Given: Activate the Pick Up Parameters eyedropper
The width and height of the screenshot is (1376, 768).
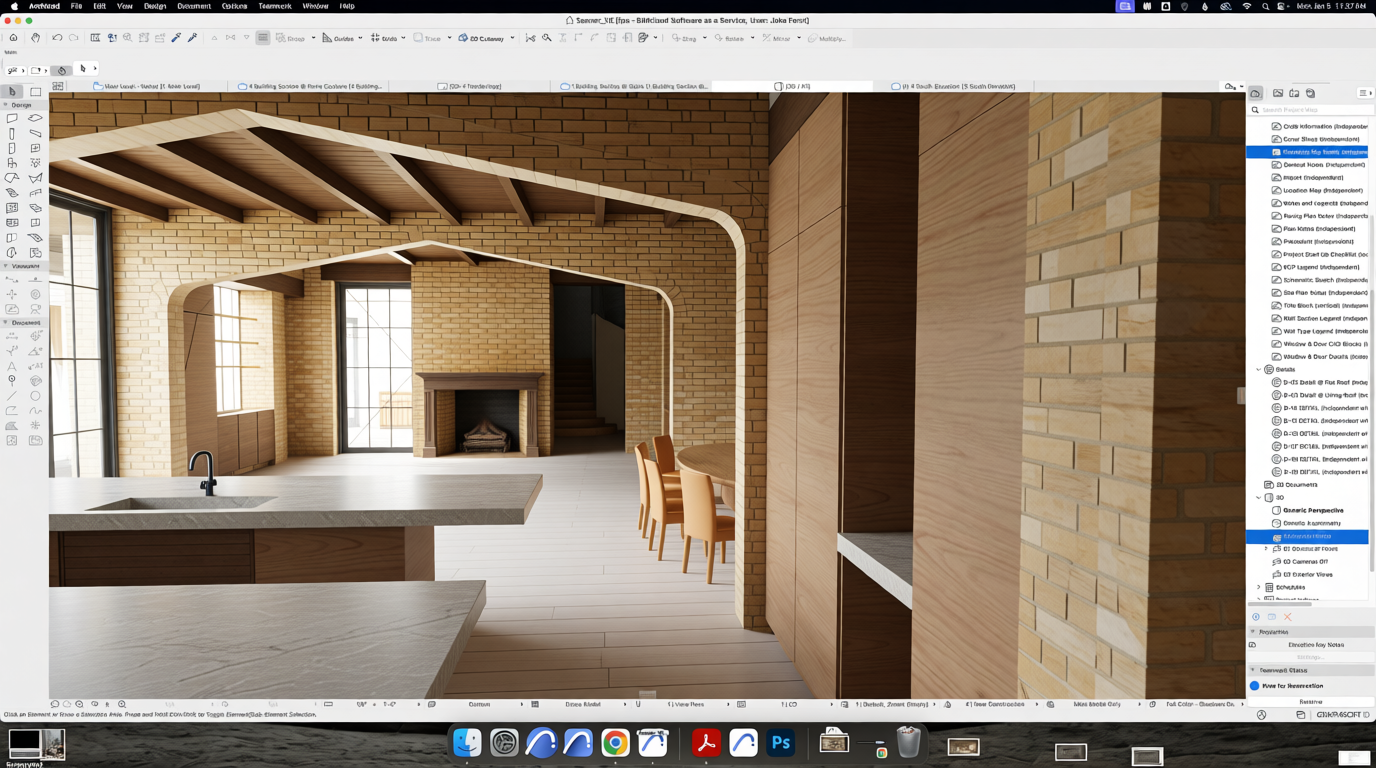Looking at the screenshot, I should [x=176, y=38].
